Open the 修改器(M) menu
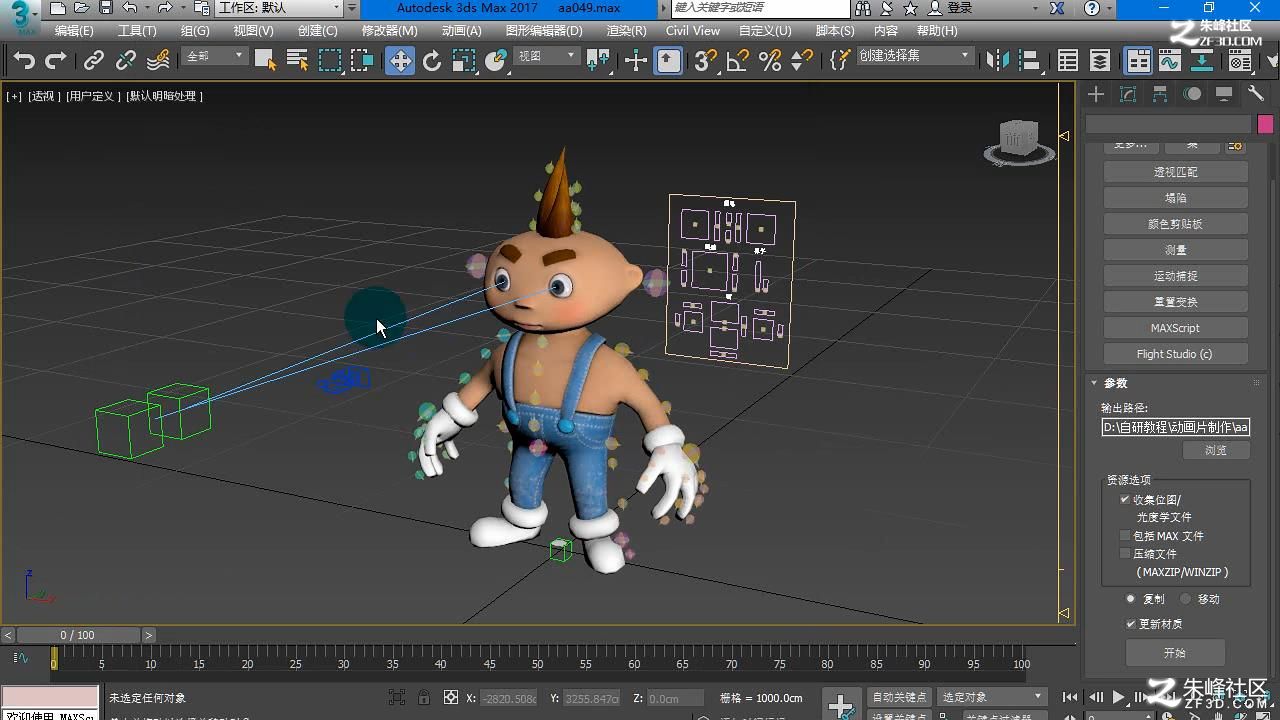The image size is (1280, 720). 389,31
